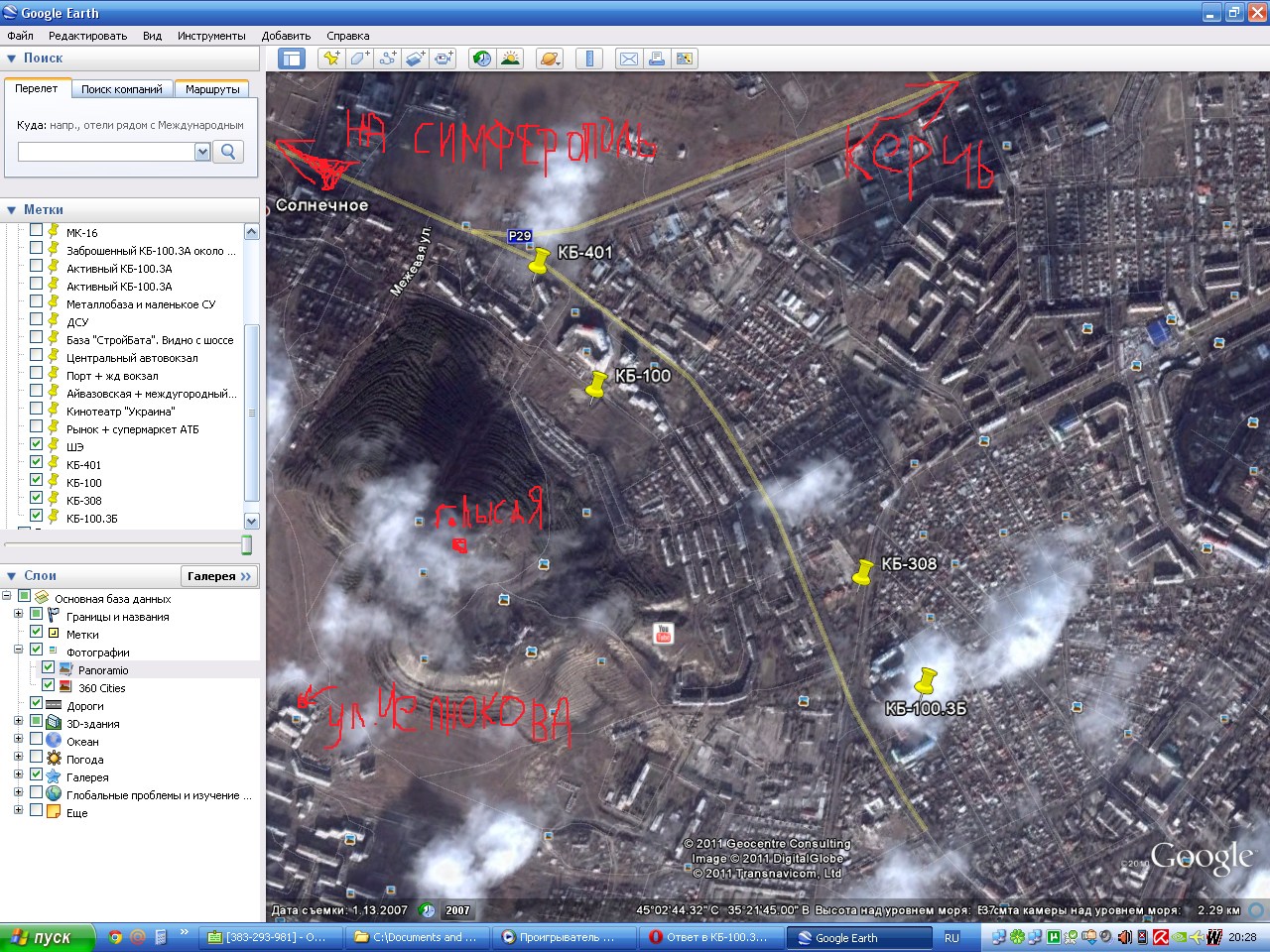Screen dimensions: 1270x952
Task: Disable the Дороги layer checkbox
Action: (x=37, y=705)
